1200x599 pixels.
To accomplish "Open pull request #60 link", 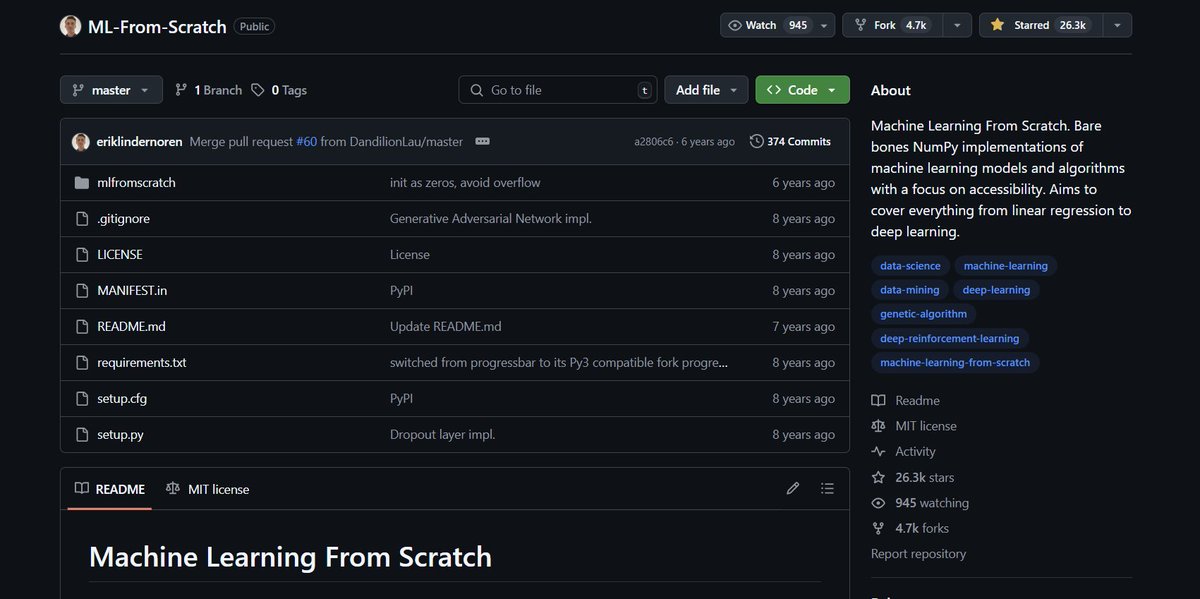I will tap(306, 141).
